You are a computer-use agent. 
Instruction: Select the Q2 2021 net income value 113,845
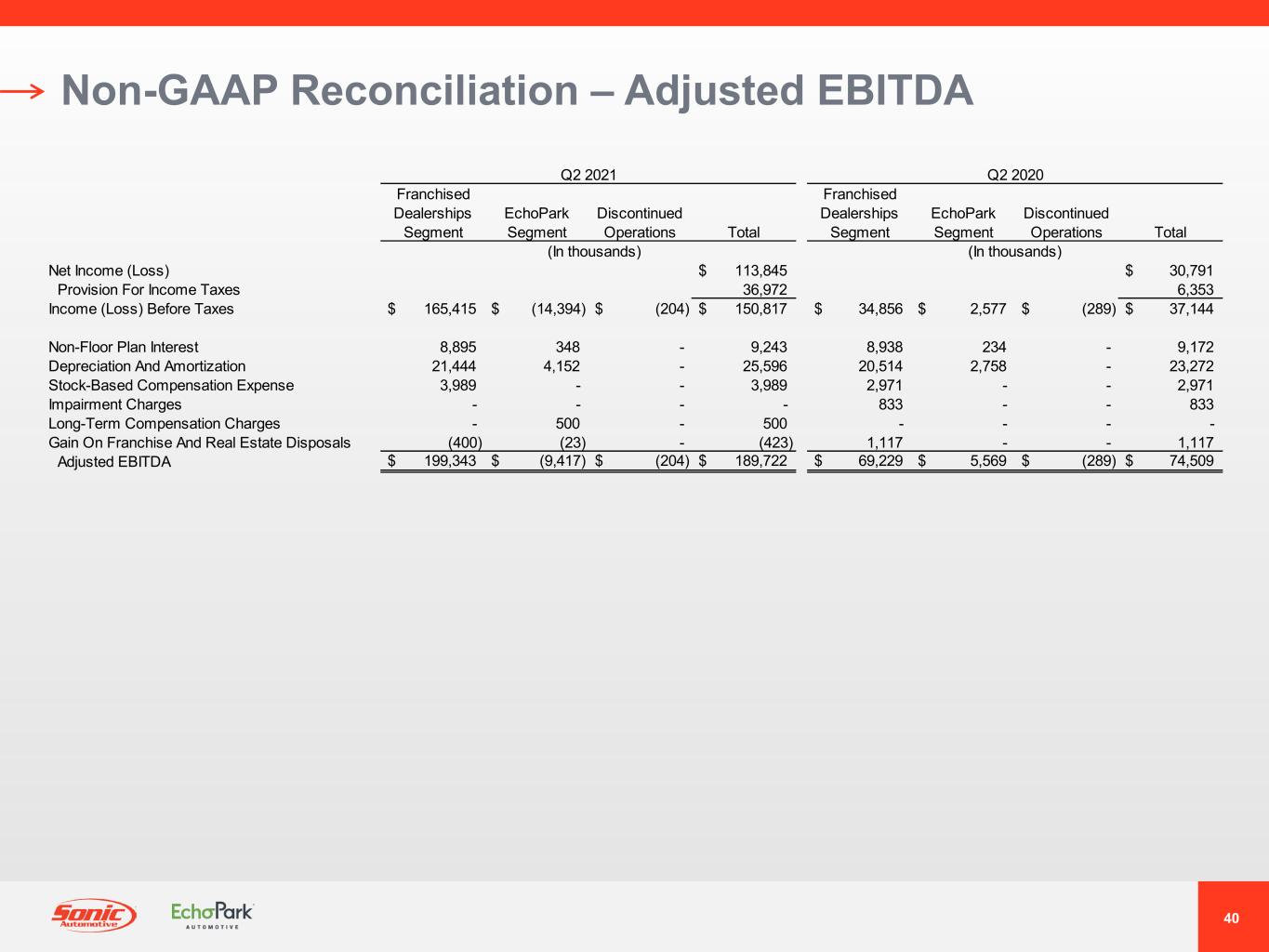[x=760, y=271]
